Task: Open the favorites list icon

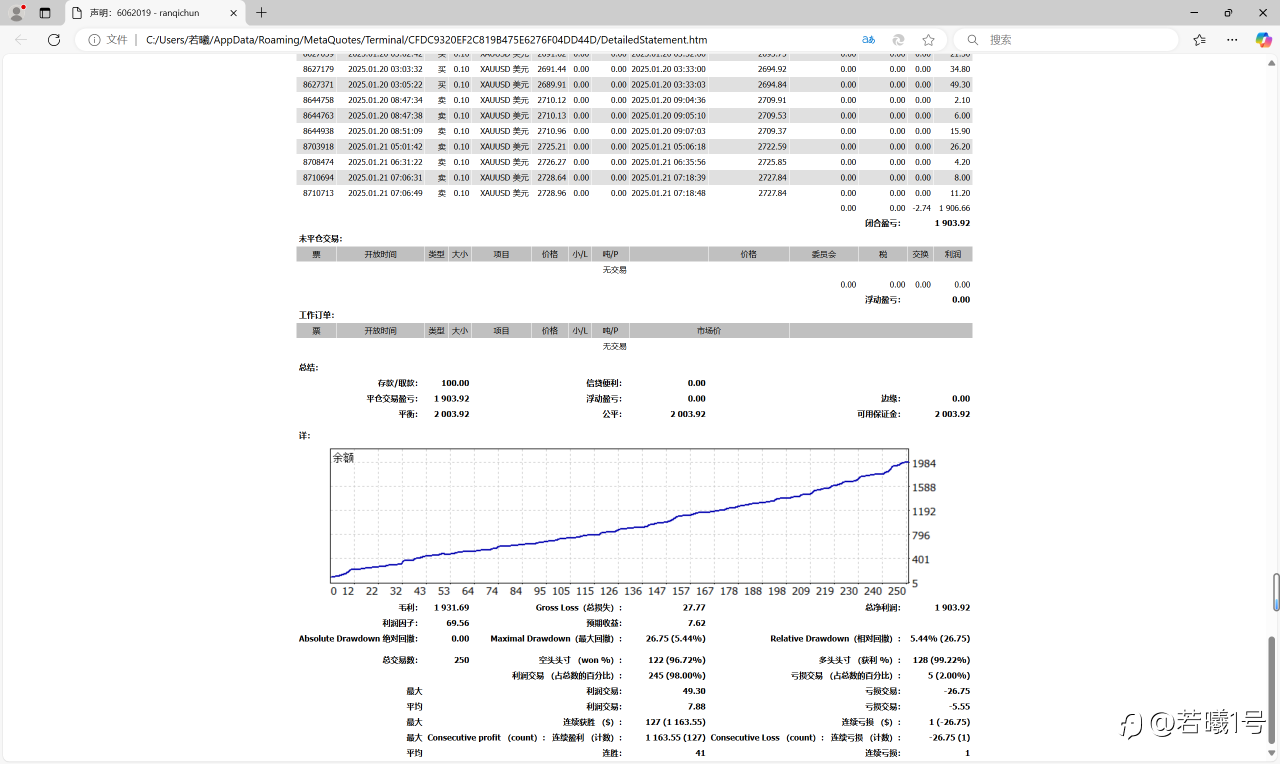Action: point(1199,40)
